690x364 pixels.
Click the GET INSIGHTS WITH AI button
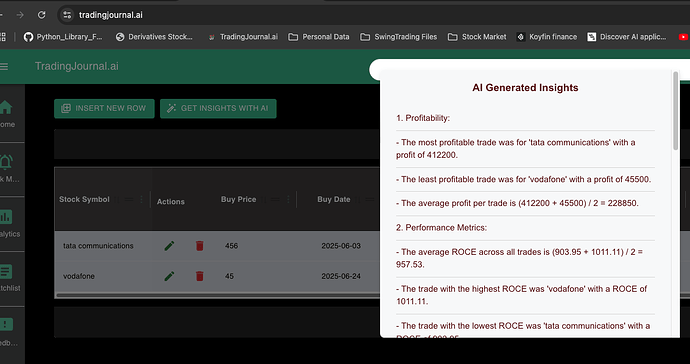tap(218, 108)
